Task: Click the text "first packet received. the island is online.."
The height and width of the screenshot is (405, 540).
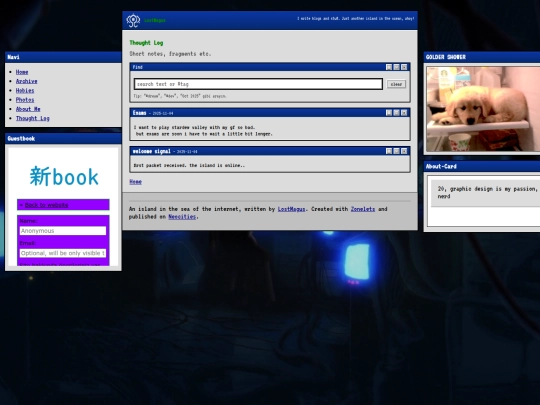Action: coord(189,165)
